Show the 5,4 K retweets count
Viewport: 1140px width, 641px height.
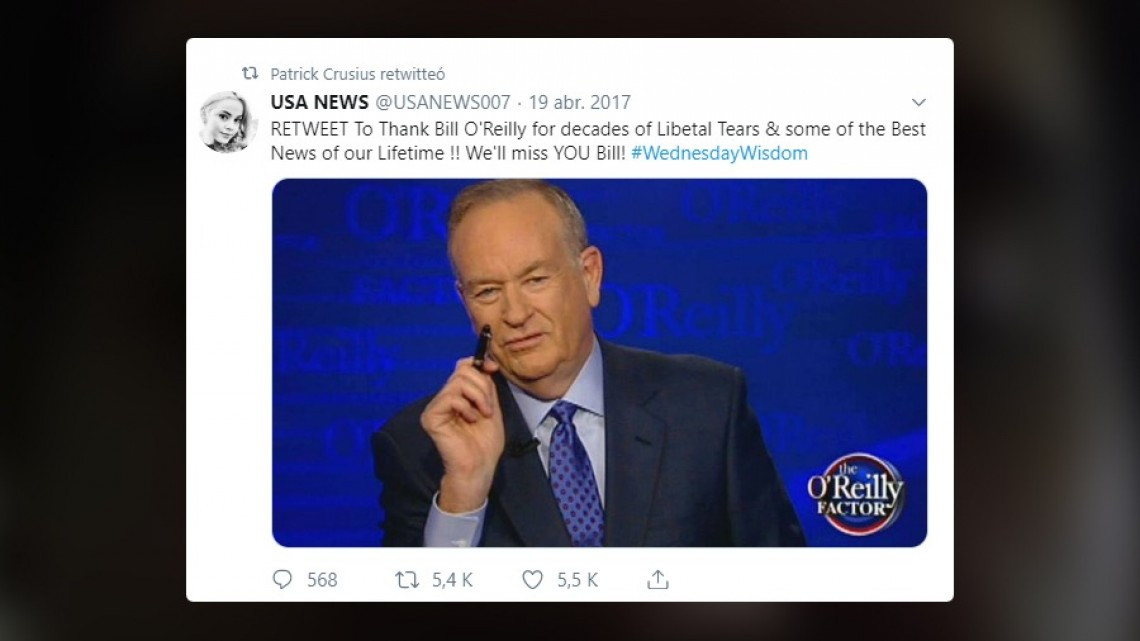pyautogui.click(x=452, y=580)
